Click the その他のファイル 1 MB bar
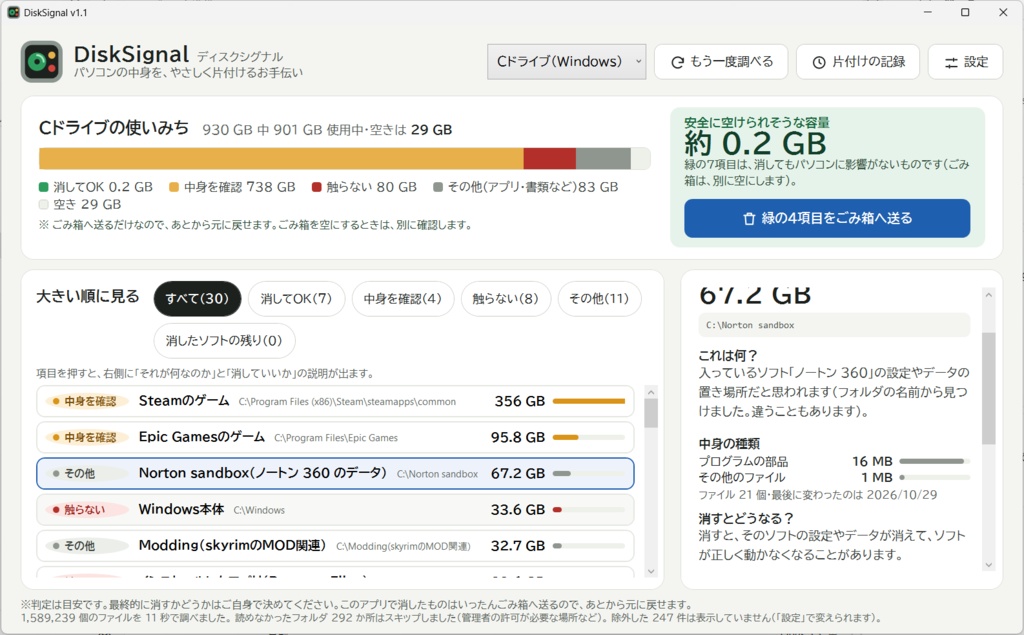1024x635 pixels. click(x=935, y=478)
